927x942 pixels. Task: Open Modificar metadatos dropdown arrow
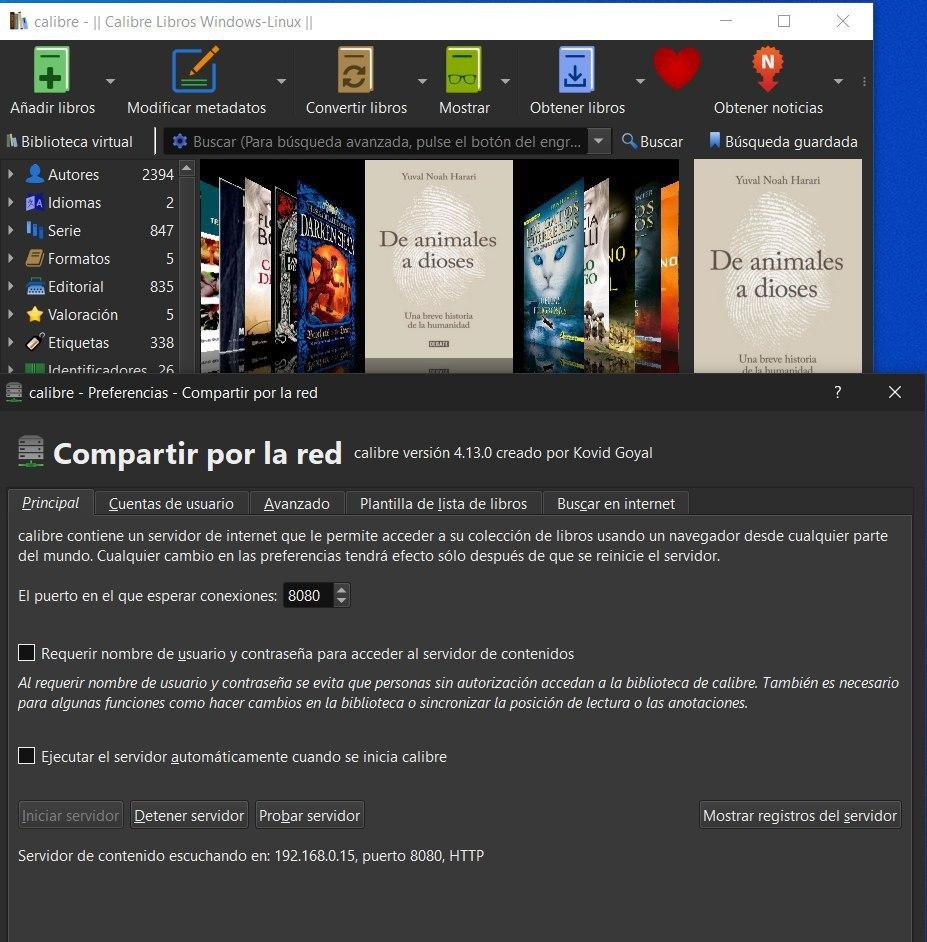coord(281,81)
